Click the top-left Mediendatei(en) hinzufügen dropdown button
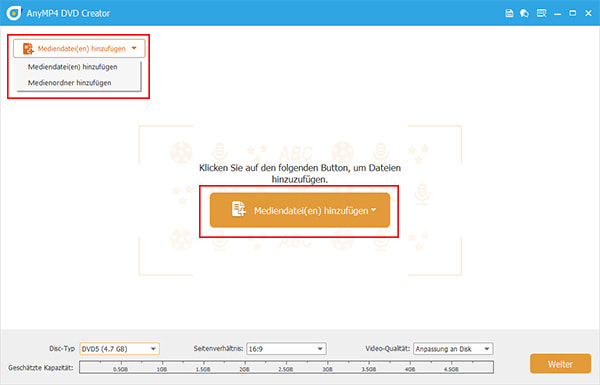The height and width of the screenshot is (385, 600). [x=79, y=49]
